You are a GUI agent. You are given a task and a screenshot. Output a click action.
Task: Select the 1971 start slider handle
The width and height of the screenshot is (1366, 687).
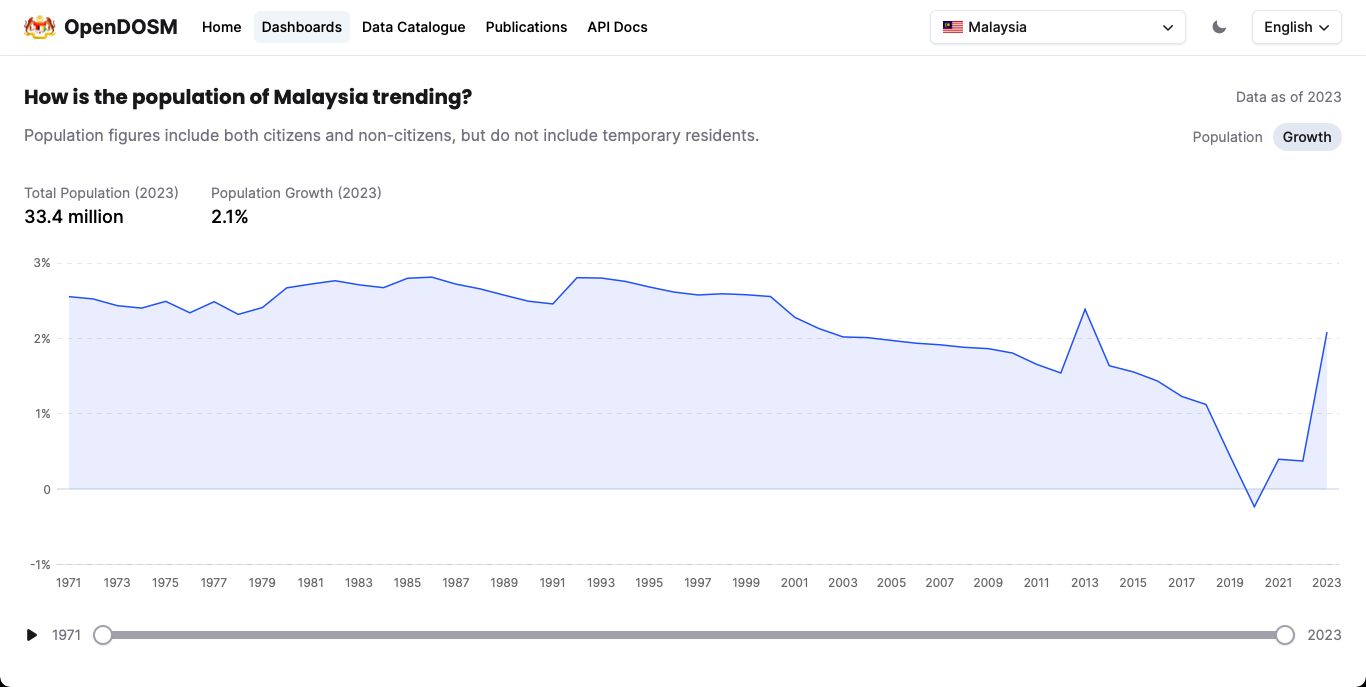pyautogui.click(x=103, y=635)
